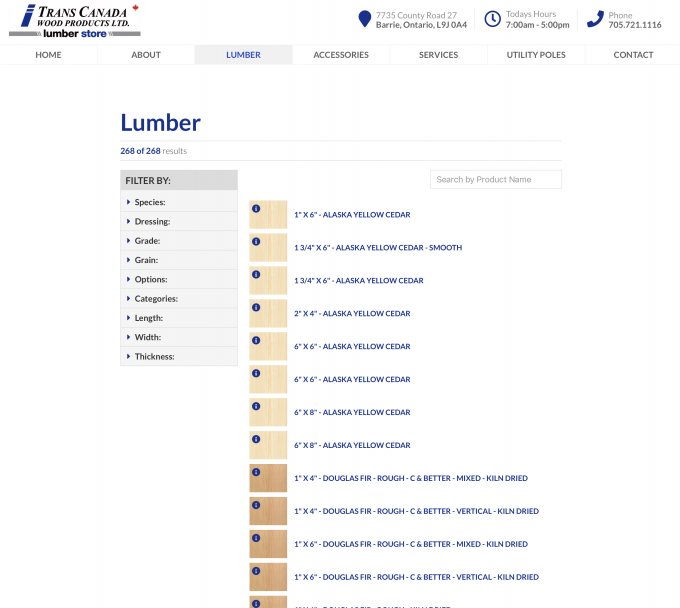Click the Search by Product Name field
The width and height of the screenshot is (680, 608).
(x=496, y=180)
